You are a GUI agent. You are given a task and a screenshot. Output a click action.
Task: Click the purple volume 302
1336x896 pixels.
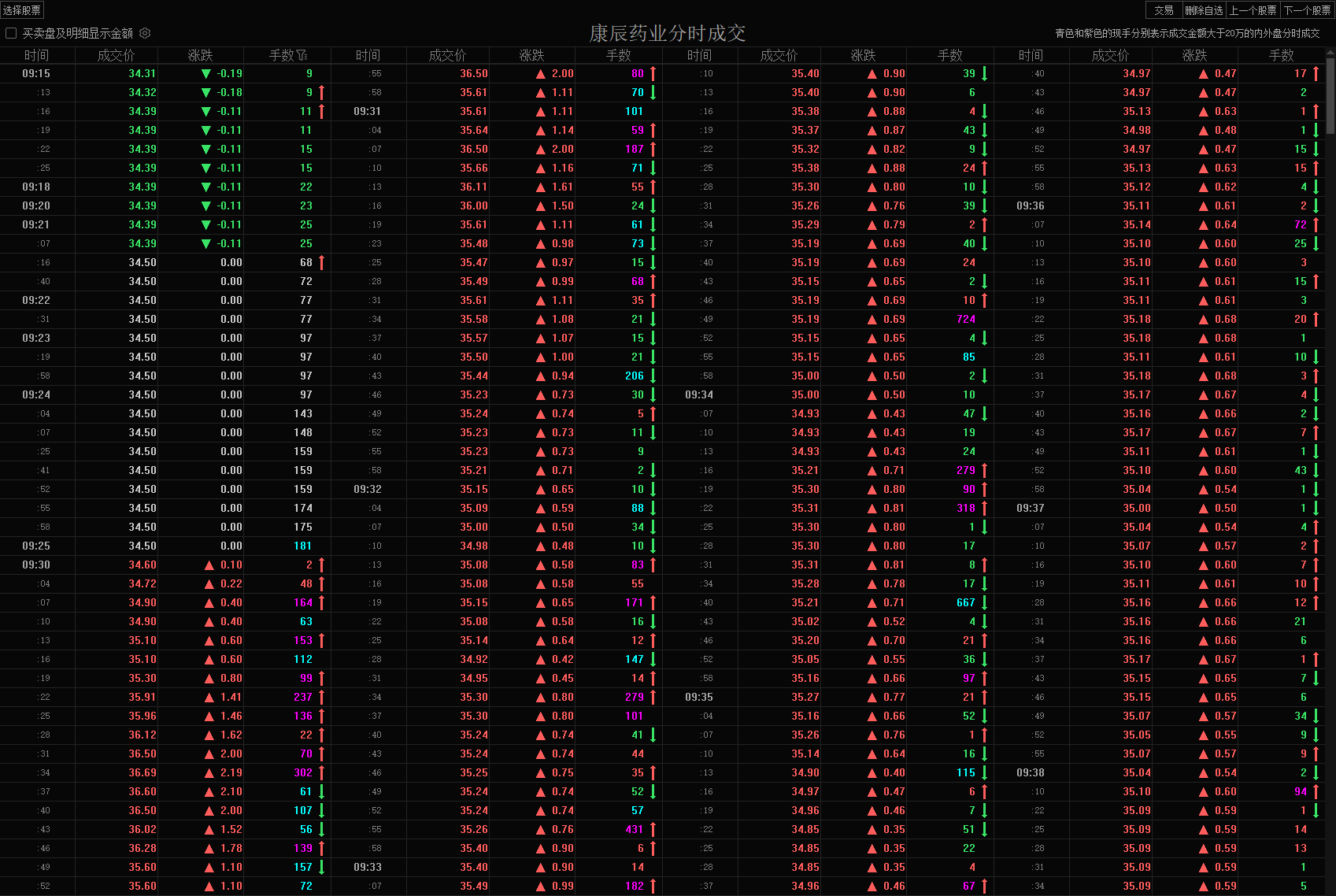pos(303,772)
